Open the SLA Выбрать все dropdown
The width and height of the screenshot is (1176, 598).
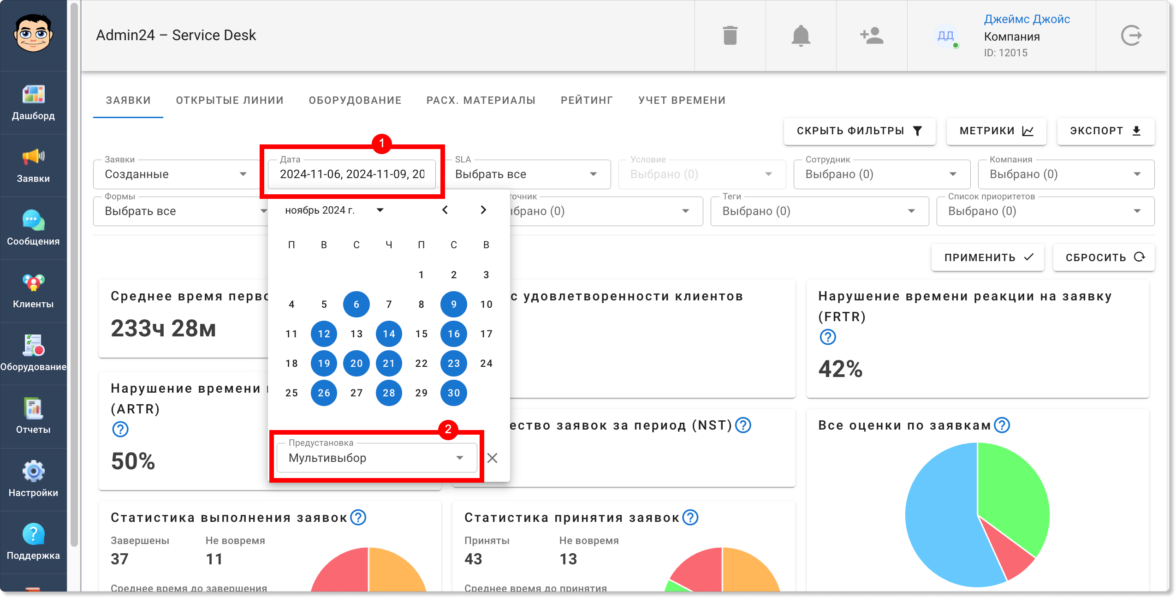(x=527, y=174)
